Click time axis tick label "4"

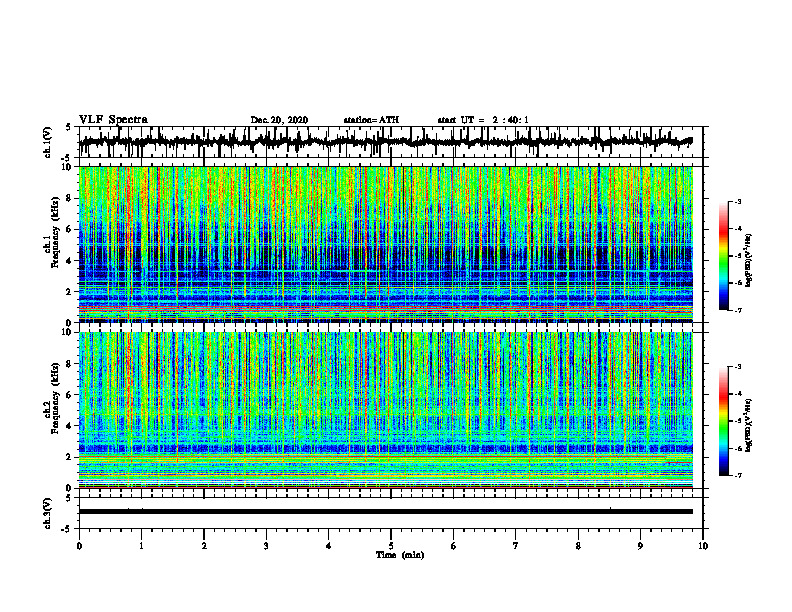coord(329,546)
